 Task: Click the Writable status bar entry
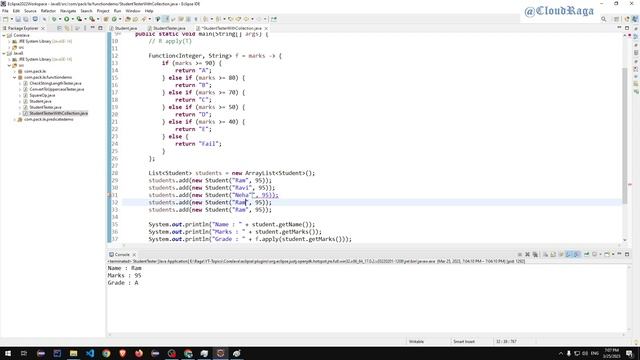[x=416, y=341]
